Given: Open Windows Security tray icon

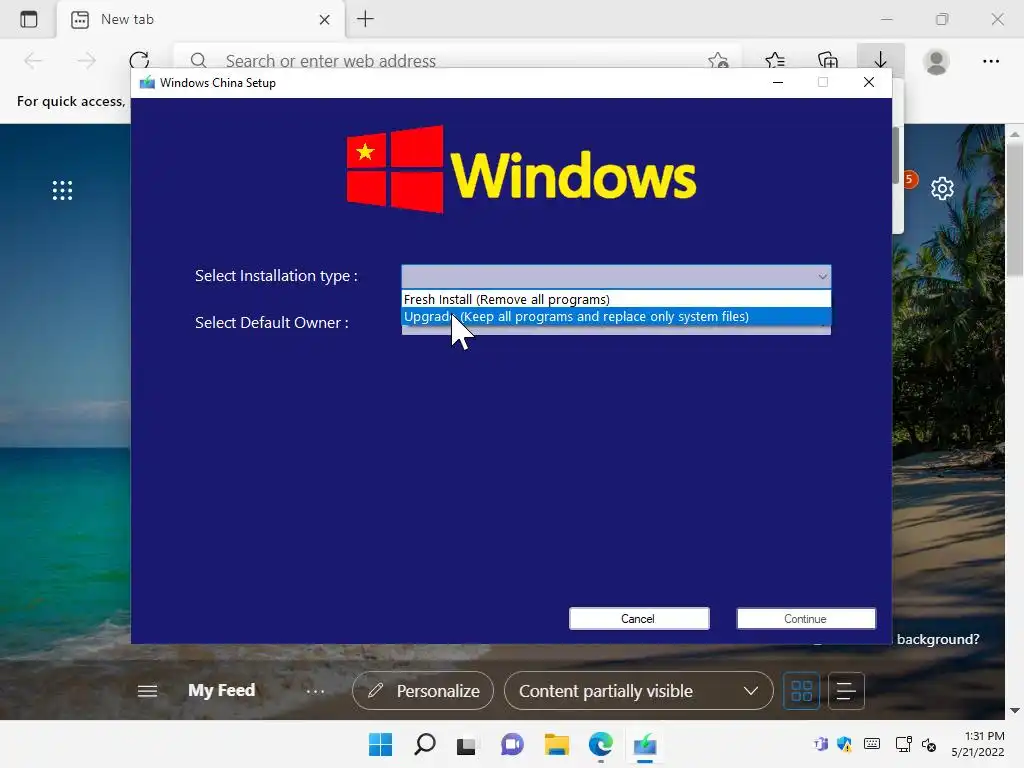Looking at the screenshot, I should coord(845,744).
